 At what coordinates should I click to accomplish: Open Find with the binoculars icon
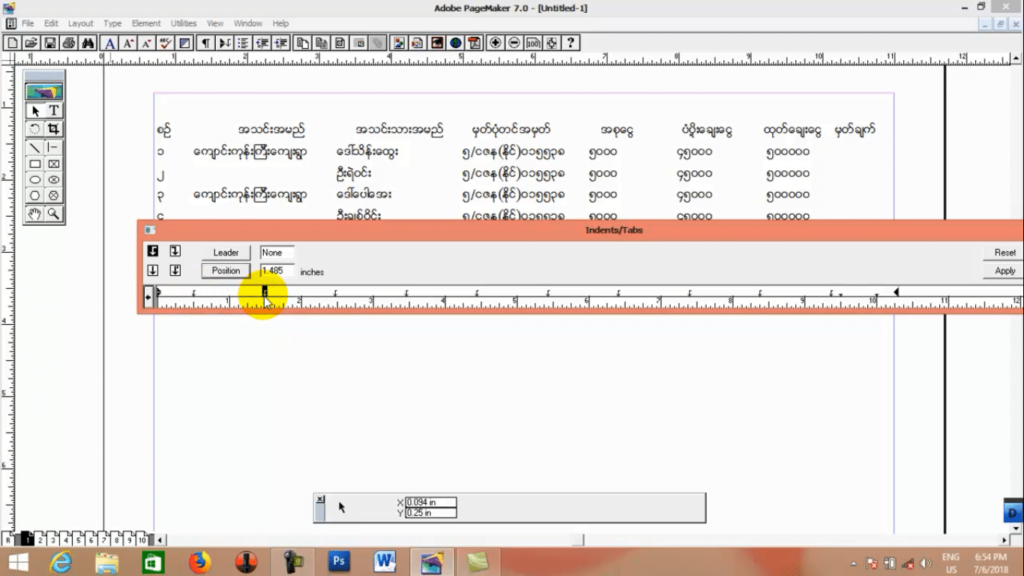tap(88, 43)
